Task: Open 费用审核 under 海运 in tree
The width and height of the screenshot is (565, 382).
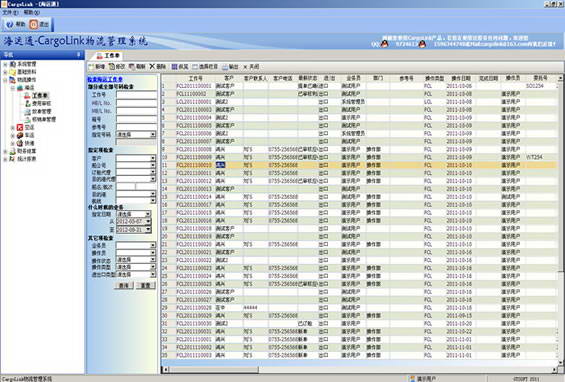Action: pyautogui.click(x=38, y=103)
